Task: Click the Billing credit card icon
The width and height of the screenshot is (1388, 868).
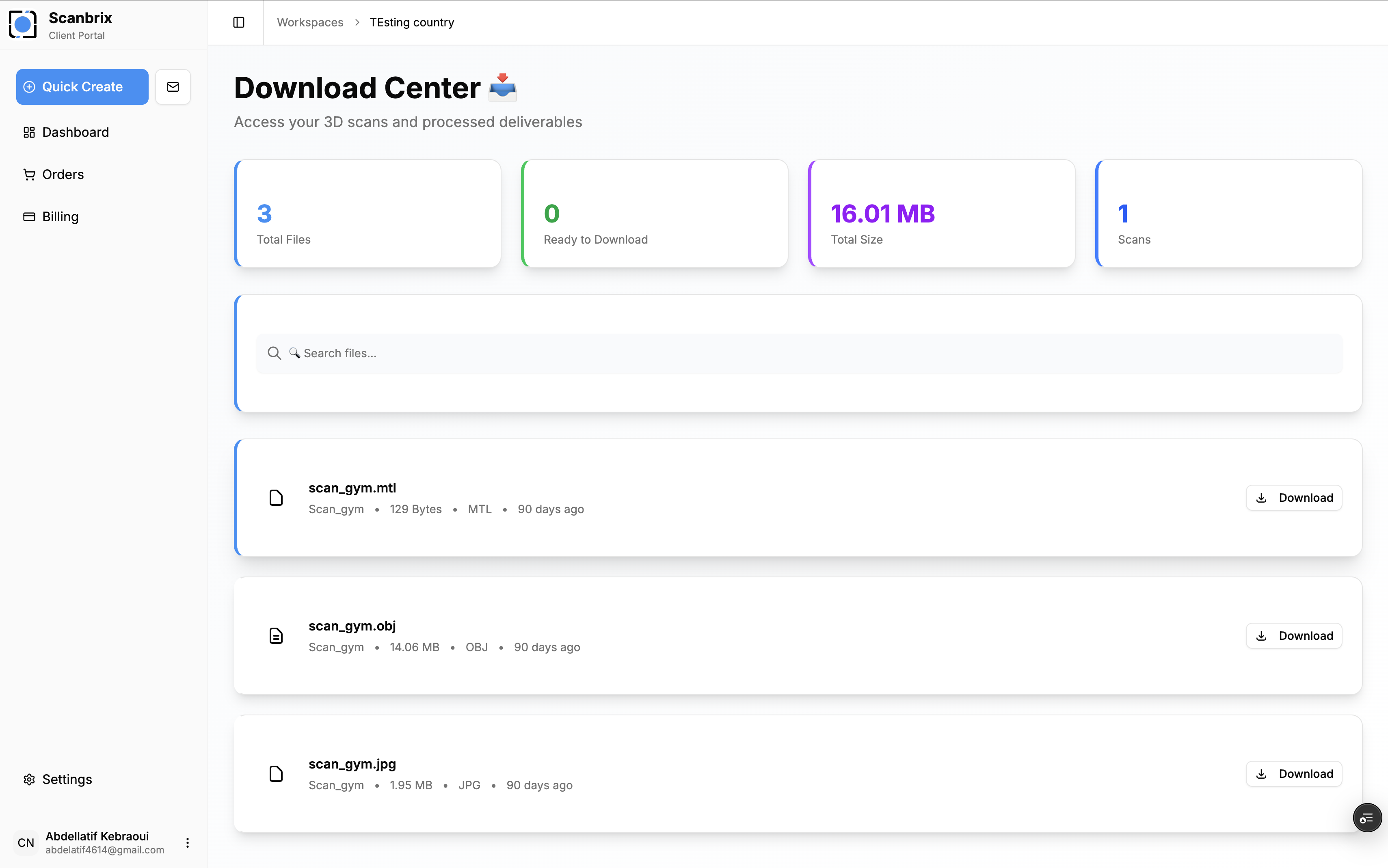Action: coord(29,216)
